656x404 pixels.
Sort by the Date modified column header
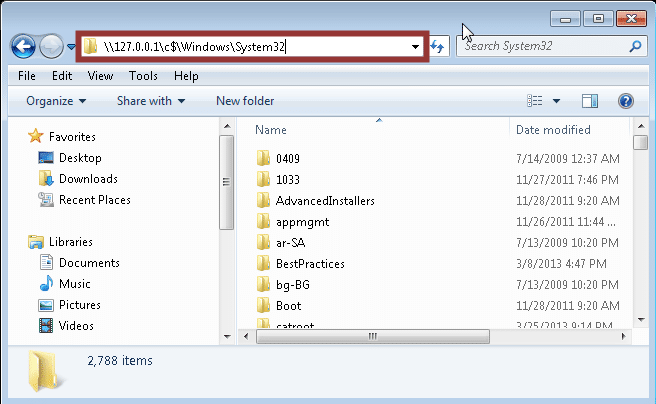tap(553, 130)
